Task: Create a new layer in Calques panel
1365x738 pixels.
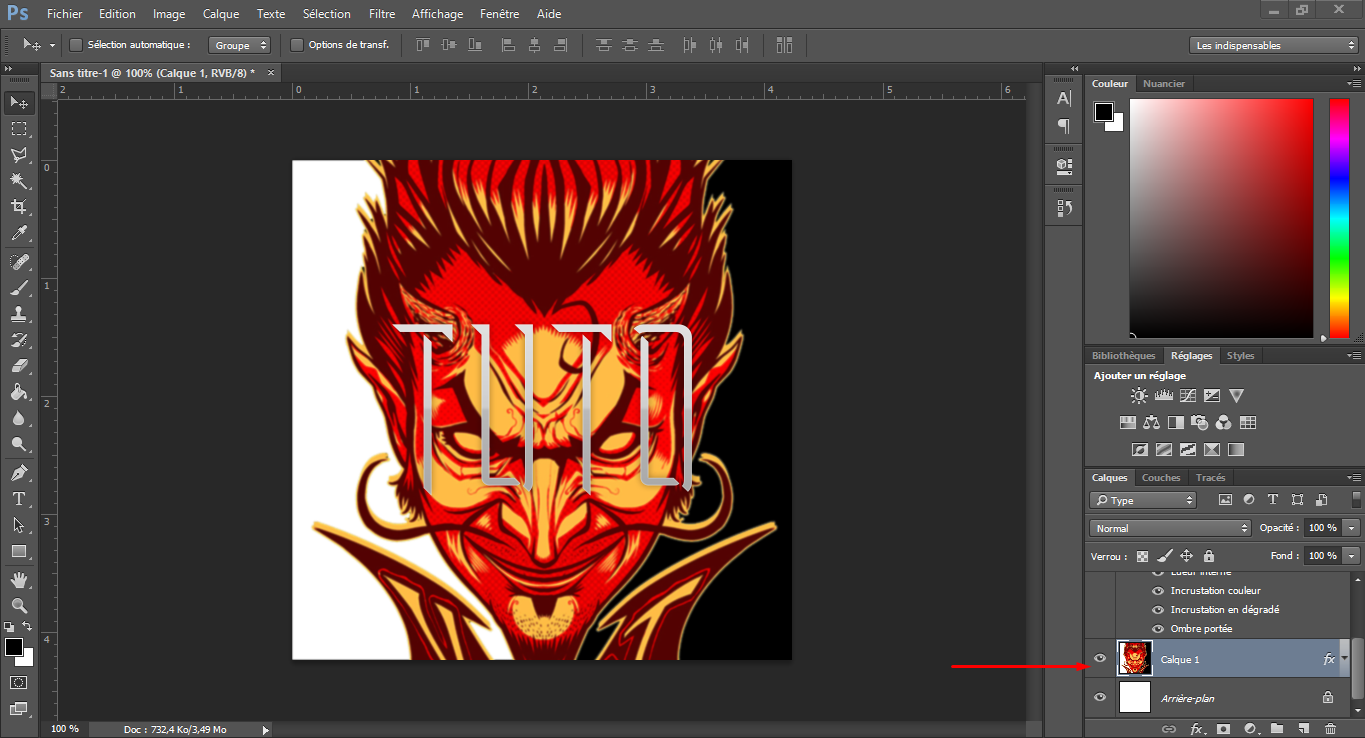Action: tap(1303, 729)
